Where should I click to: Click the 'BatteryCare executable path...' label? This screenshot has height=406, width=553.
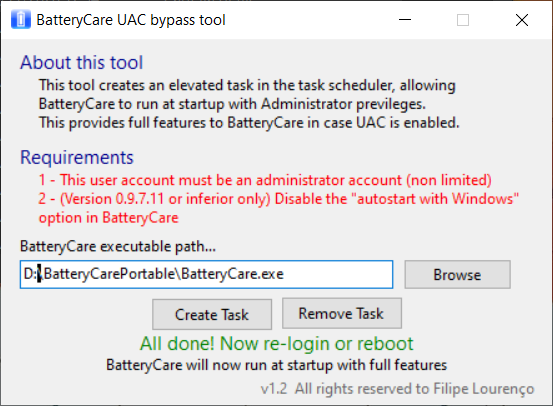point(118,246)
